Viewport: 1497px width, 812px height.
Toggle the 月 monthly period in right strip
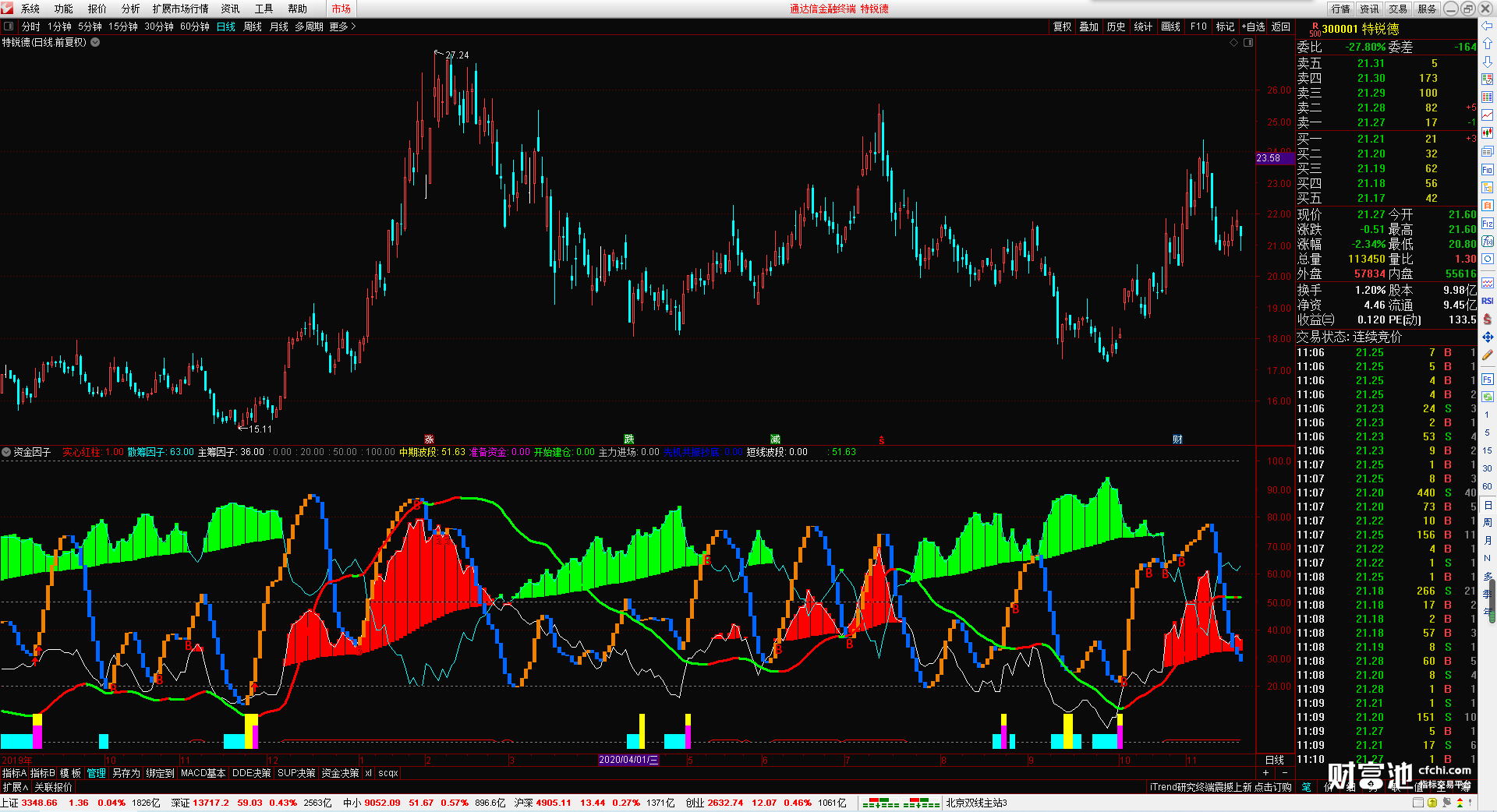(x=1488, y=540)
